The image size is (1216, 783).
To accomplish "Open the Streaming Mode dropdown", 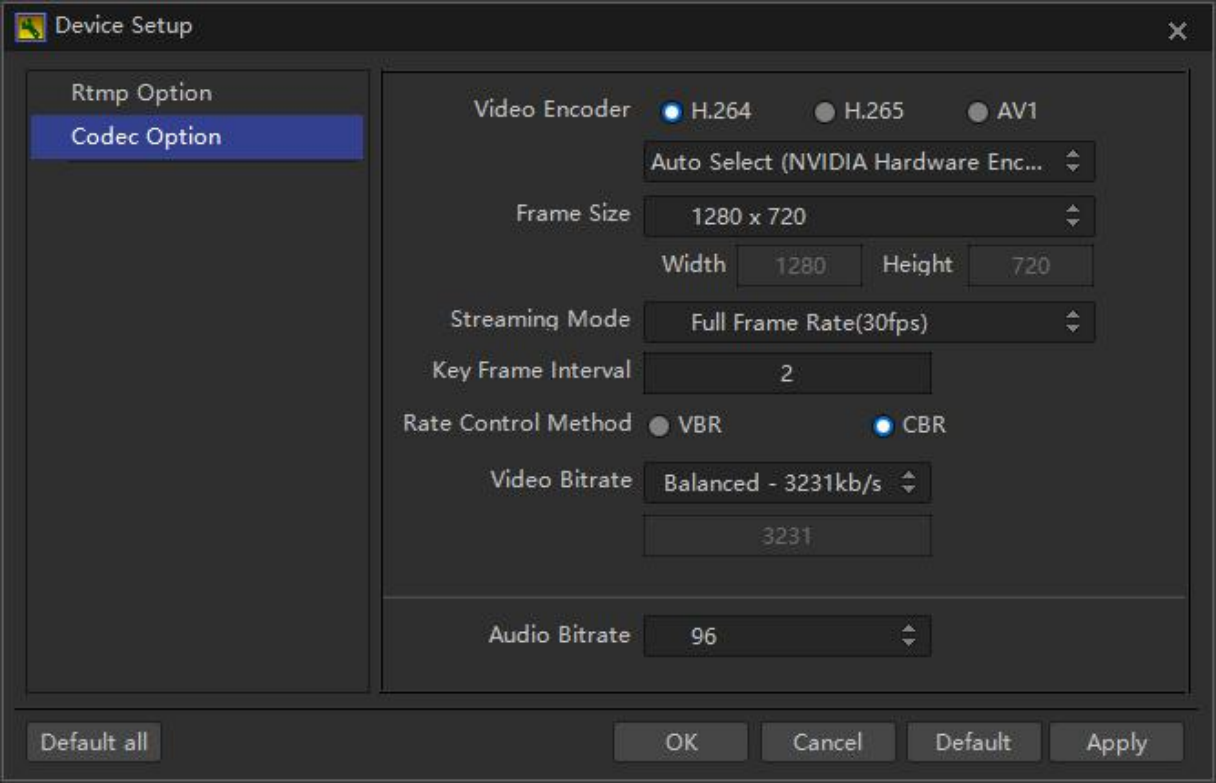I will 868,323.
